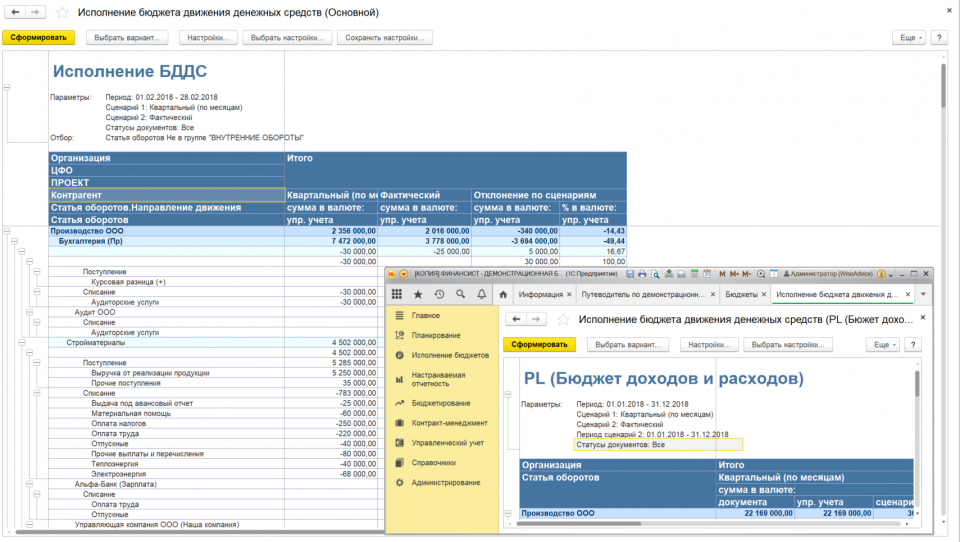The image size is (960, 542).
Task: Click Сохранить настройки button
Action: click(385, 38)
